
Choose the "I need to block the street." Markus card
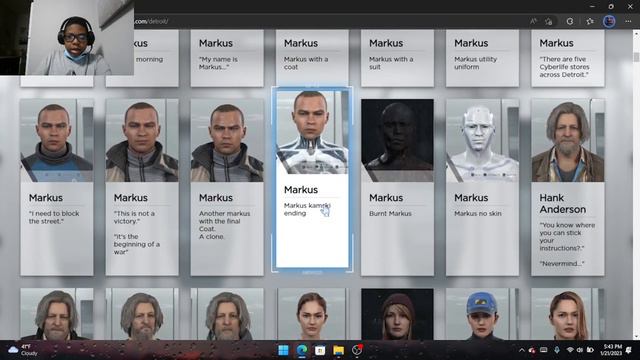coord(57,187)
